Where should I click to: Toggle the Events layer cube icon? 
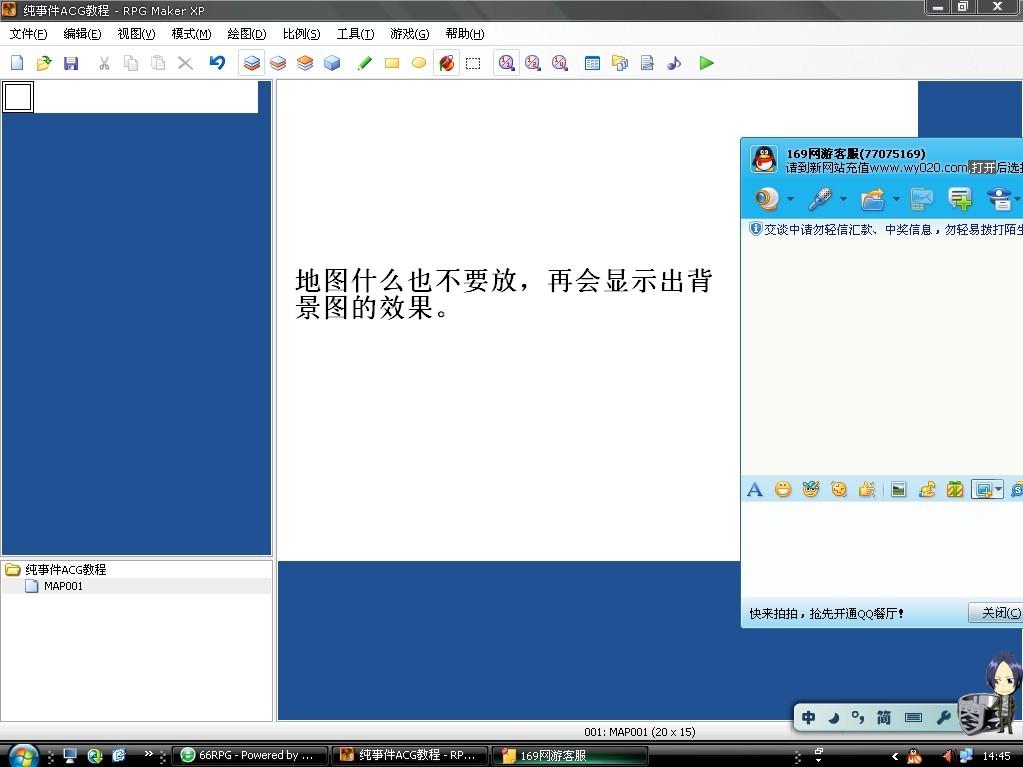tap(332, 63)
